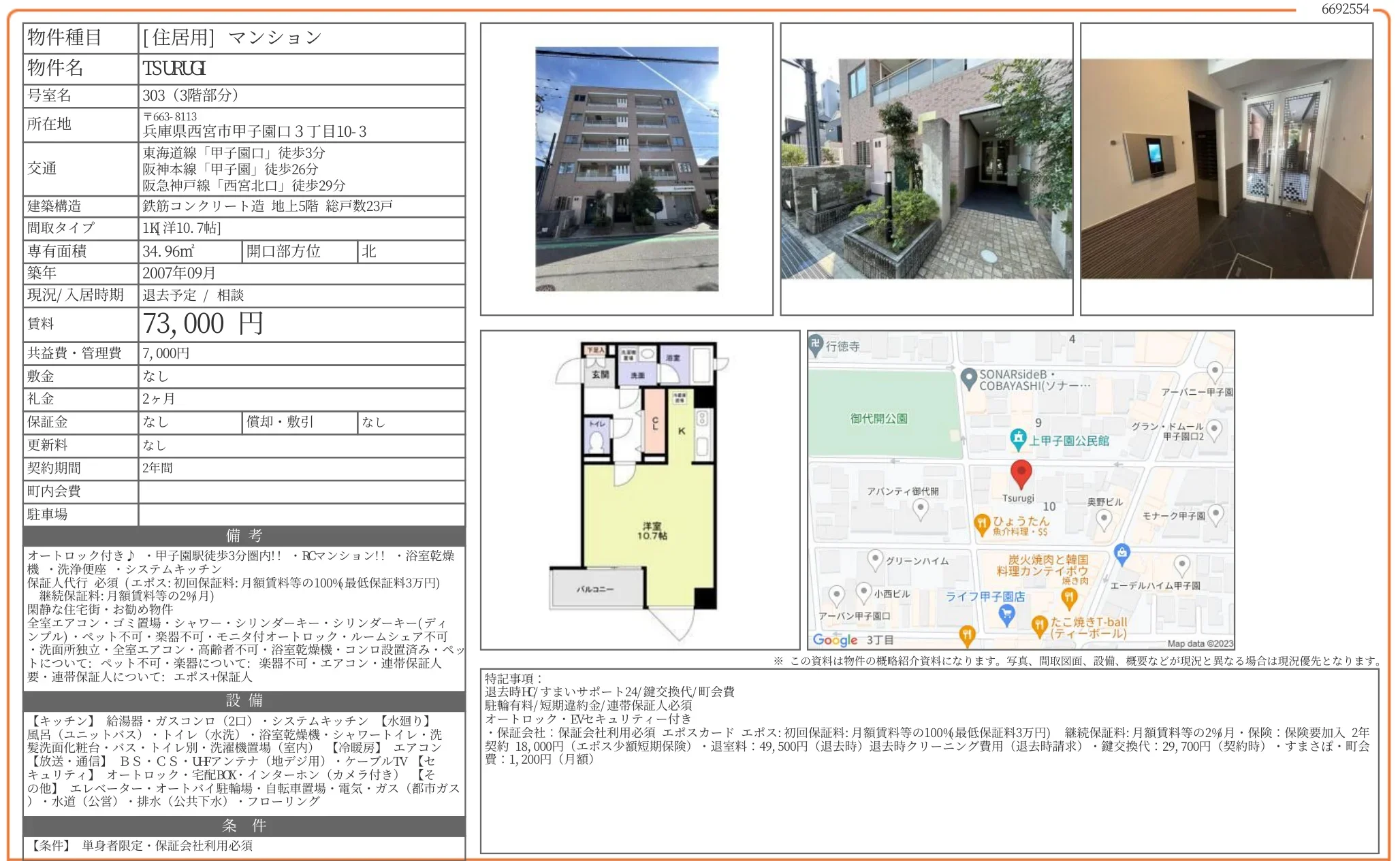Viewport: 1400px width, 861px height.
Task: Click the ひょうたん restaurant orange icon
Action: [x=981, y=524]
